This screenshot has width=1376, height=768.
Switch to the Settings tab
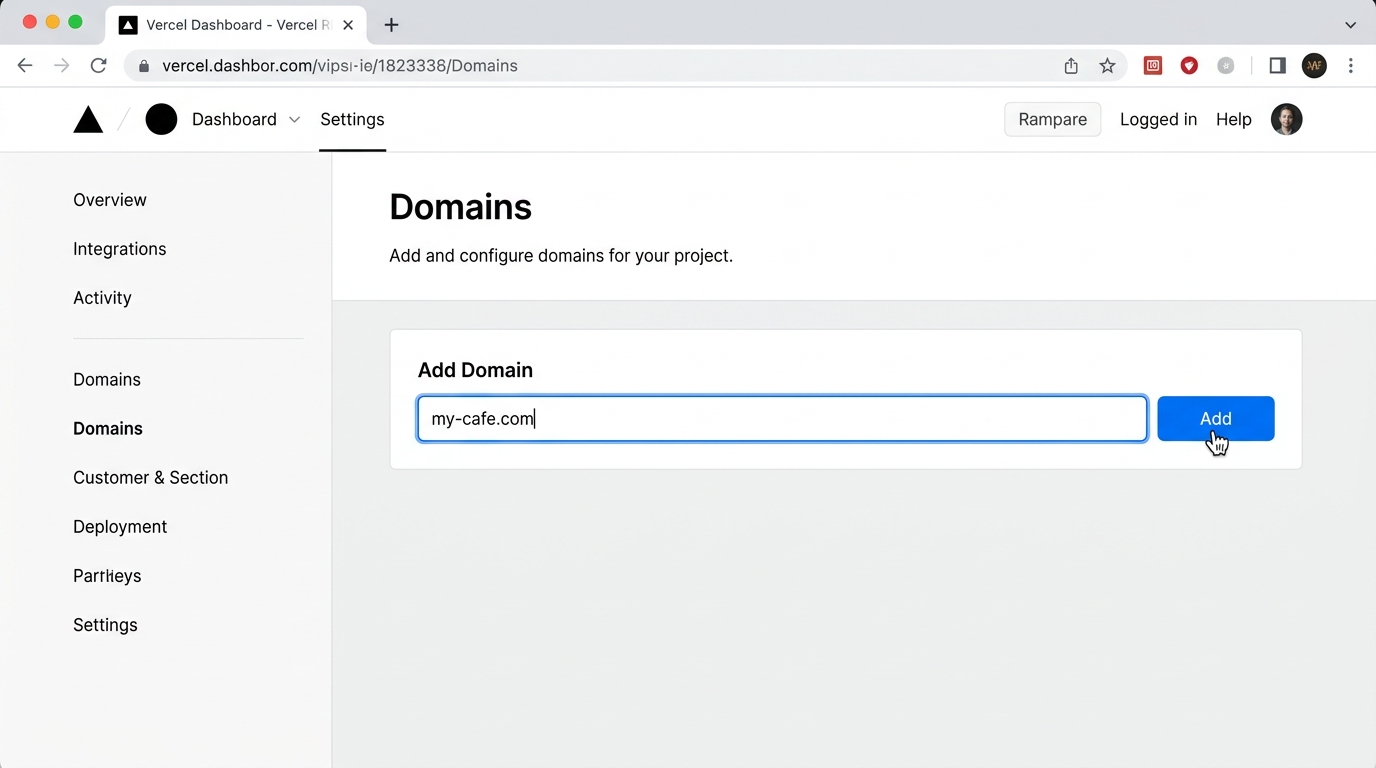pyautogui.click(x=352, y=120)
